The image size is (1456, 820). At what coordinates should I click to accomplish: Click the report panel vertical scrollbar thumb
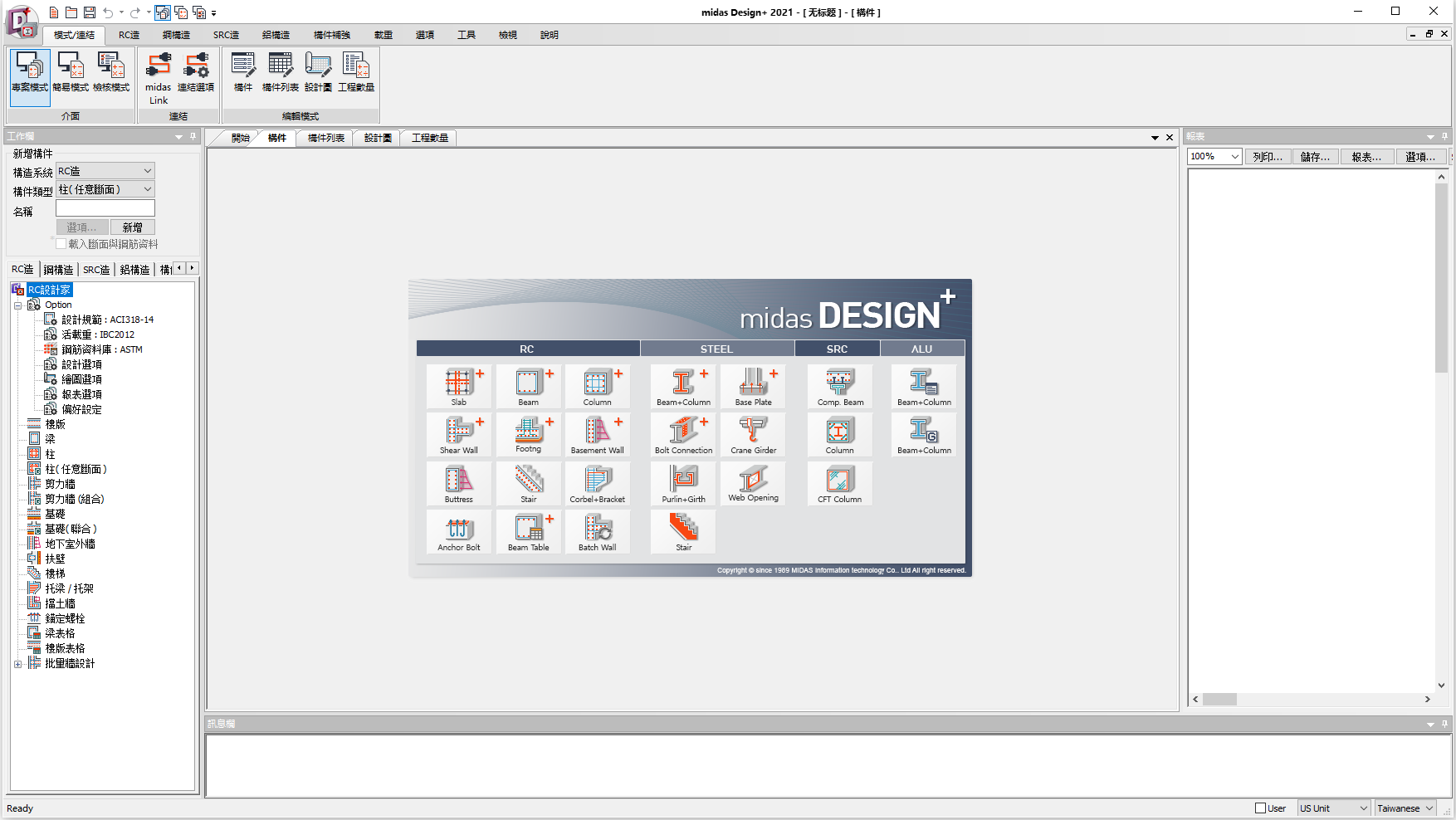click(1442, 278)
